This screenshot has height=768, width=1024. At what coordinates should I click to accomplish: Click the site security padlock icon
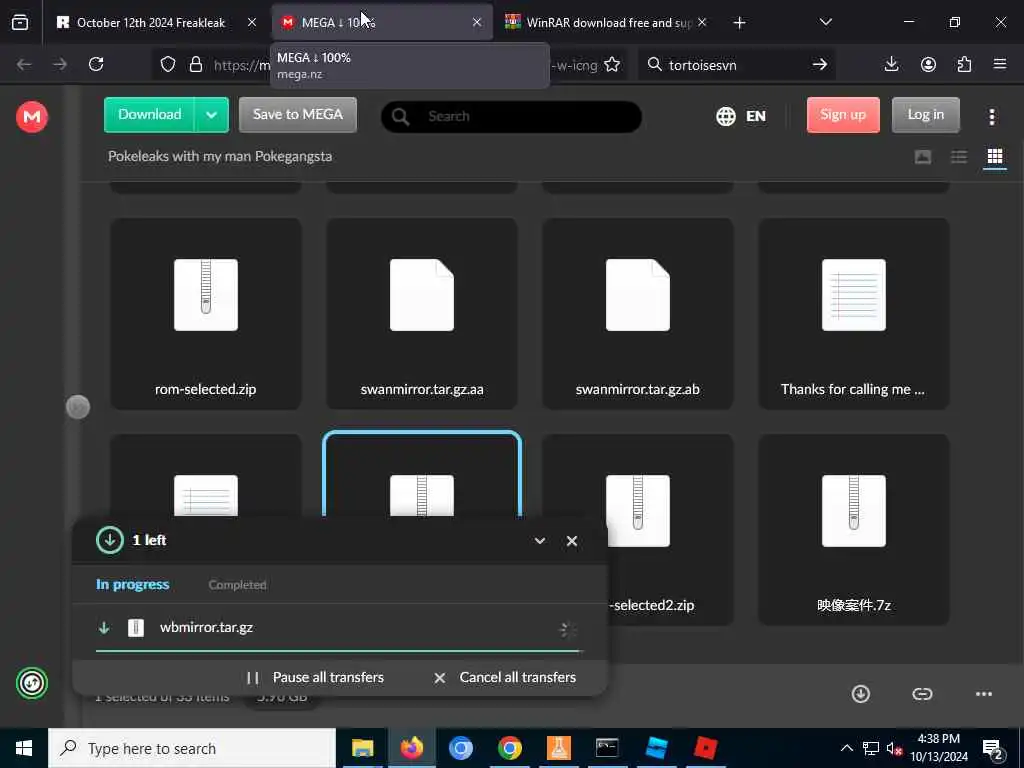195,64
